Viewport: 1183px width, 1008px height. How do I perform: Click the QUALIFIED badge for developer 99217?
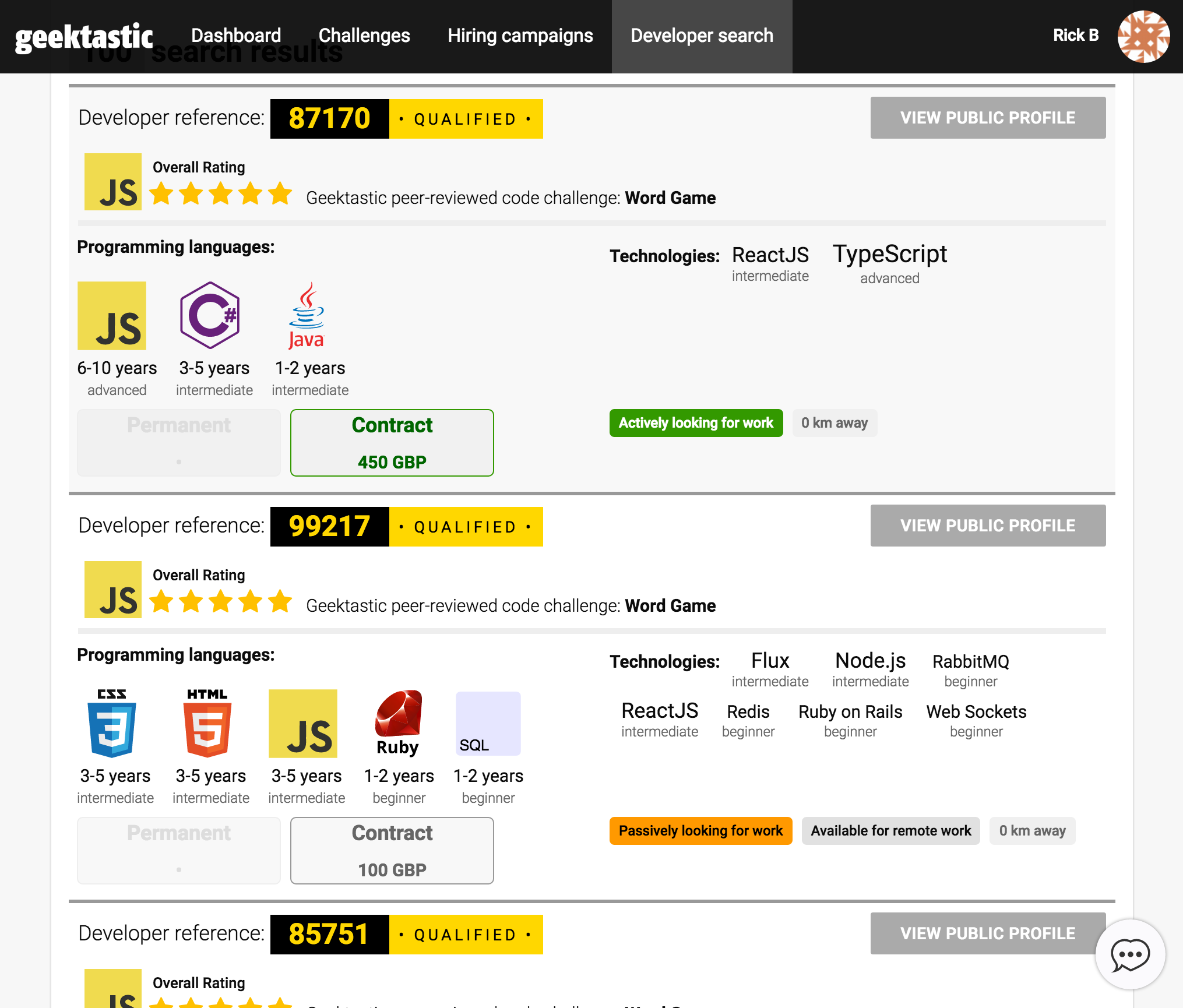(x=466, y=527)
